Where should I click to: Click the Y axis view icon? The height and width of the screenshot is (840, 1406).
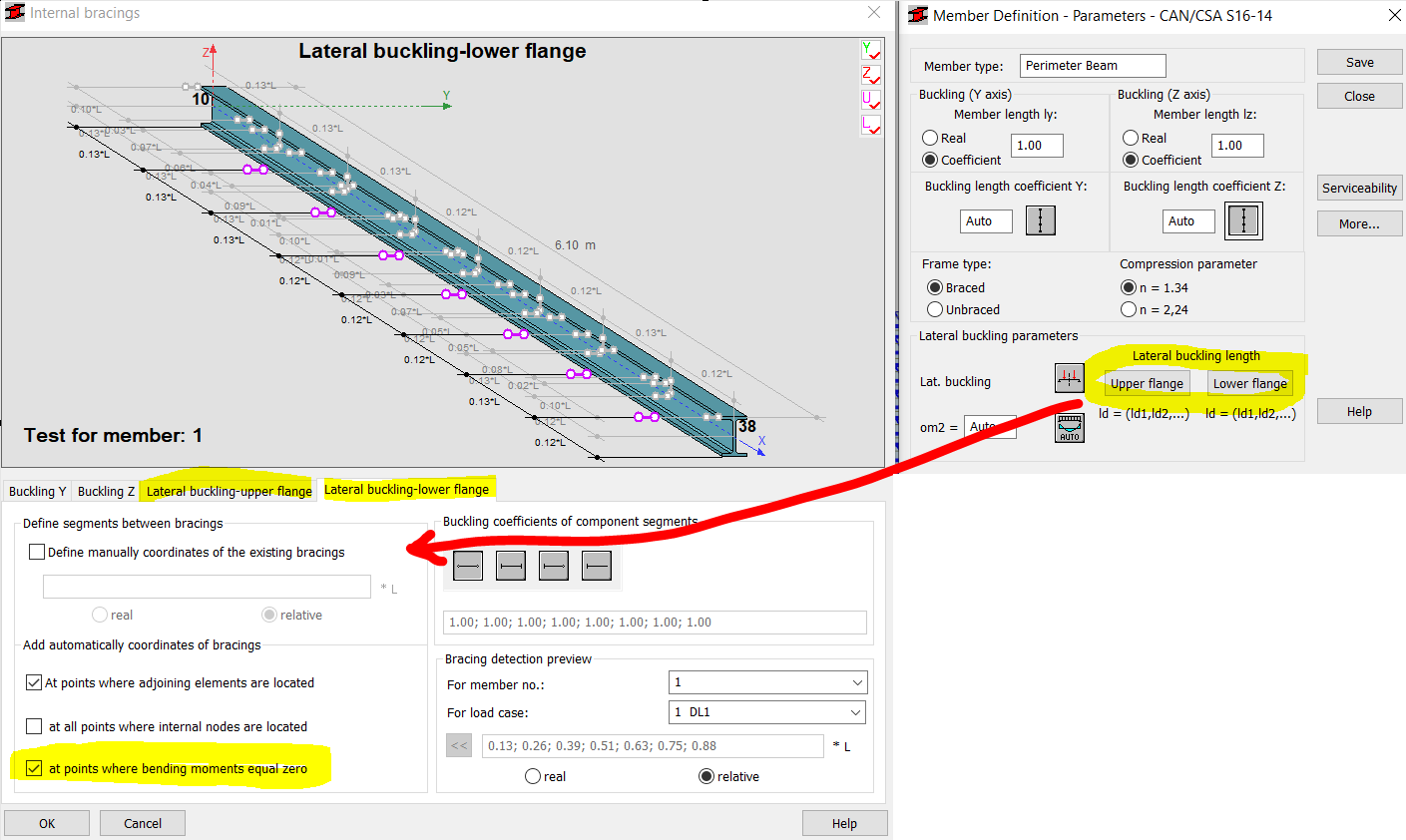click(871, 51)
